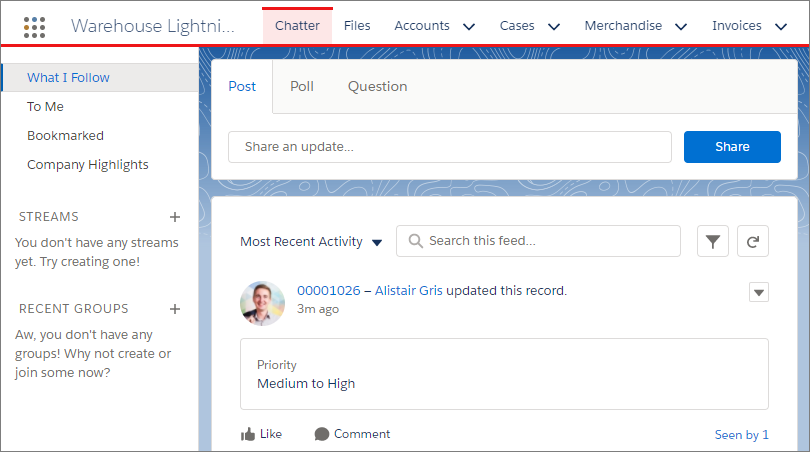Open the Merchandise tab

click(x=623, y=26)
